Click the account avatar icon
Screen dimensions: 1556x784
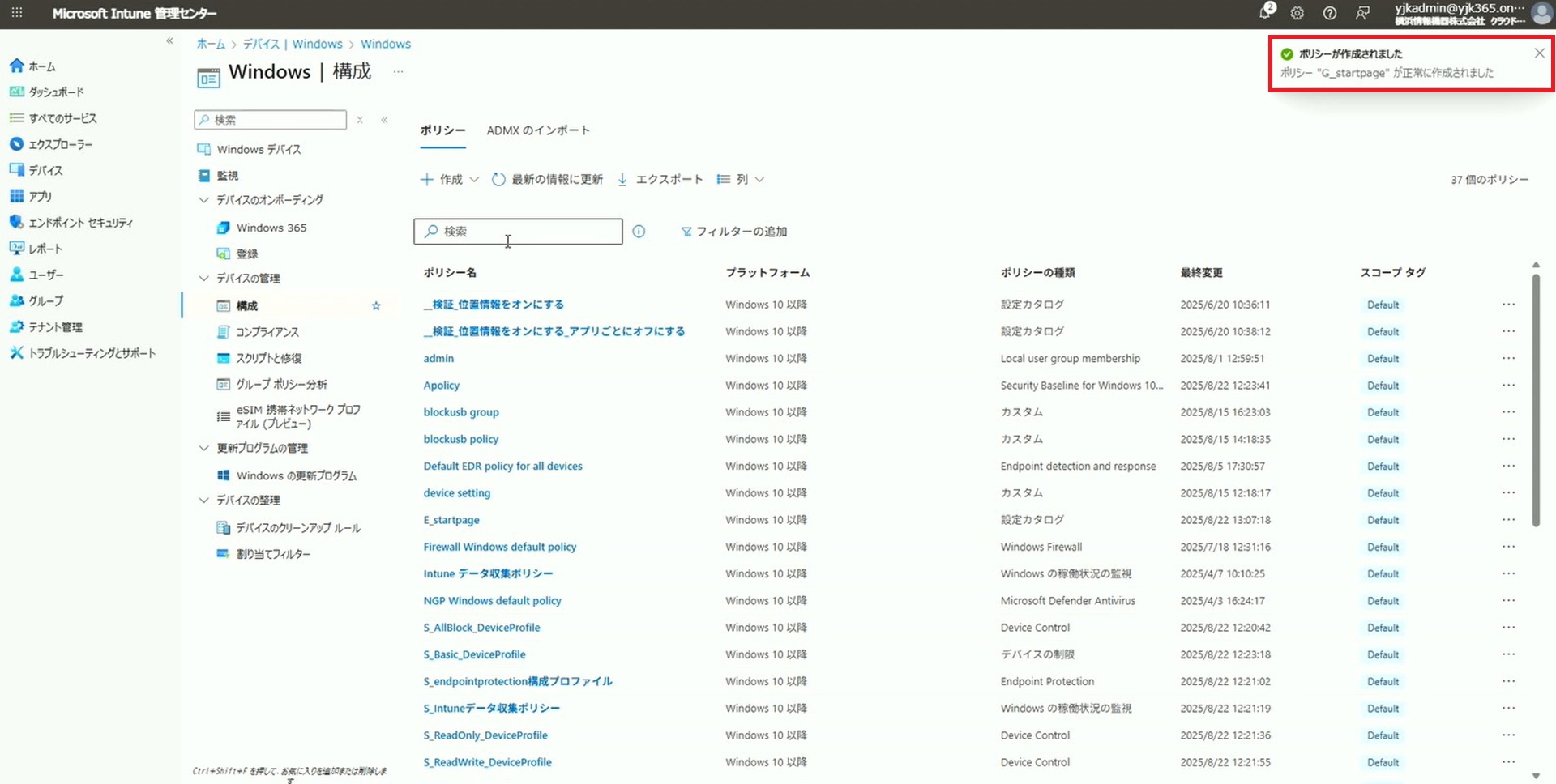1541,14
